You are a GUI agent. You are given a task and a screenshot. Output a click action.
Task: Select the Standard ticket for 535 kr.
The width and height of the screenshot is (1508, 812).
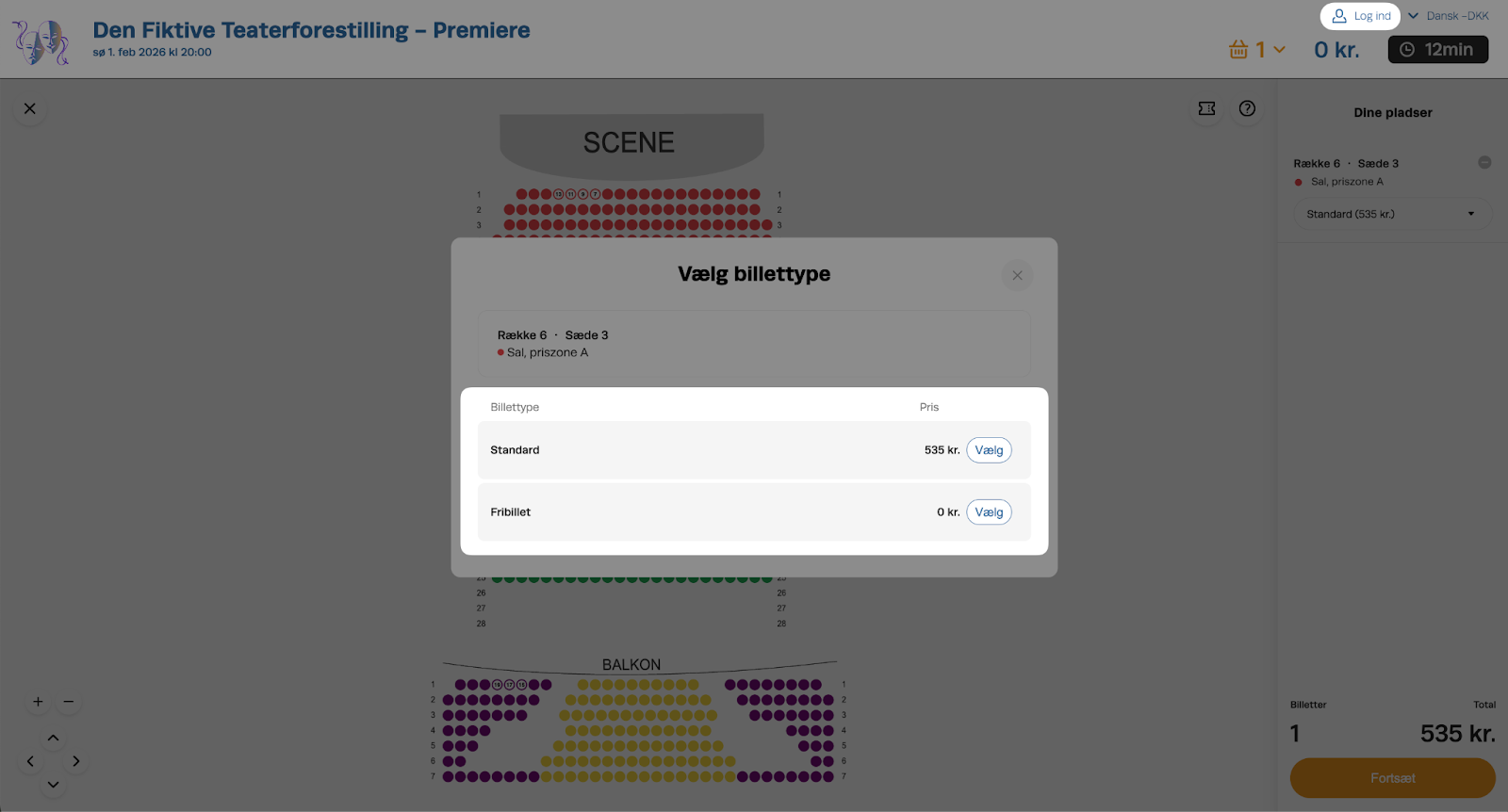click(x=989, y=450)
